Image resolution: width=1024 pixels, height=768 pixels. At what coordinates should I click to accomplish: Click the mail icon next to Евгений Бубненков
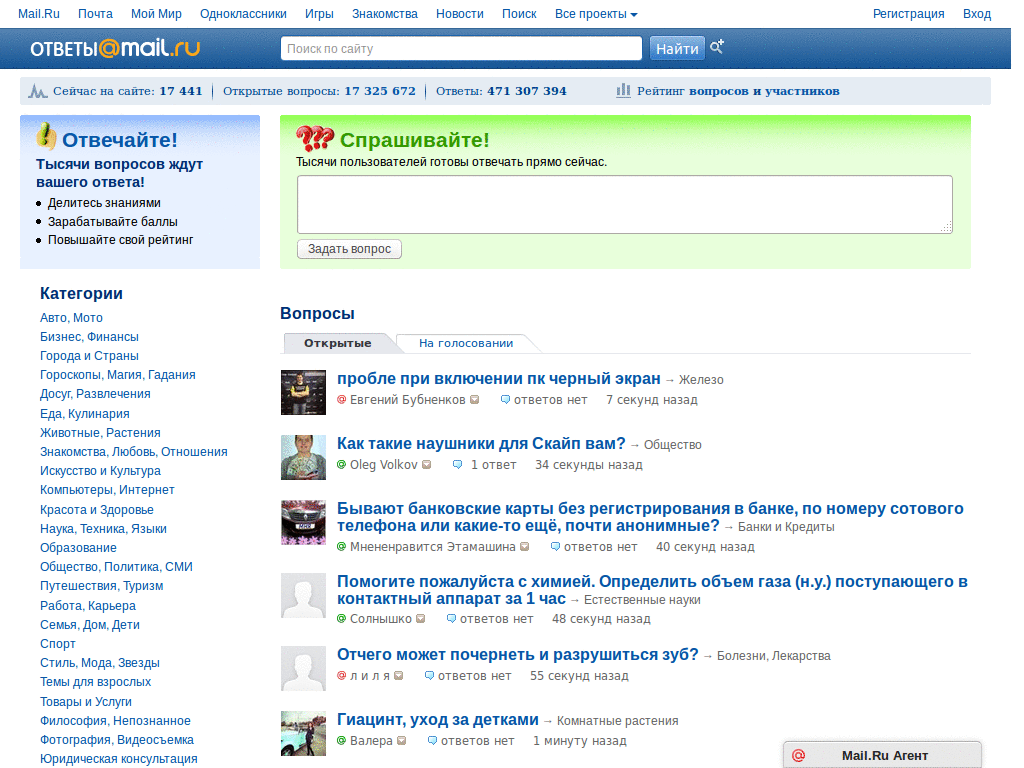coord(475,400)
